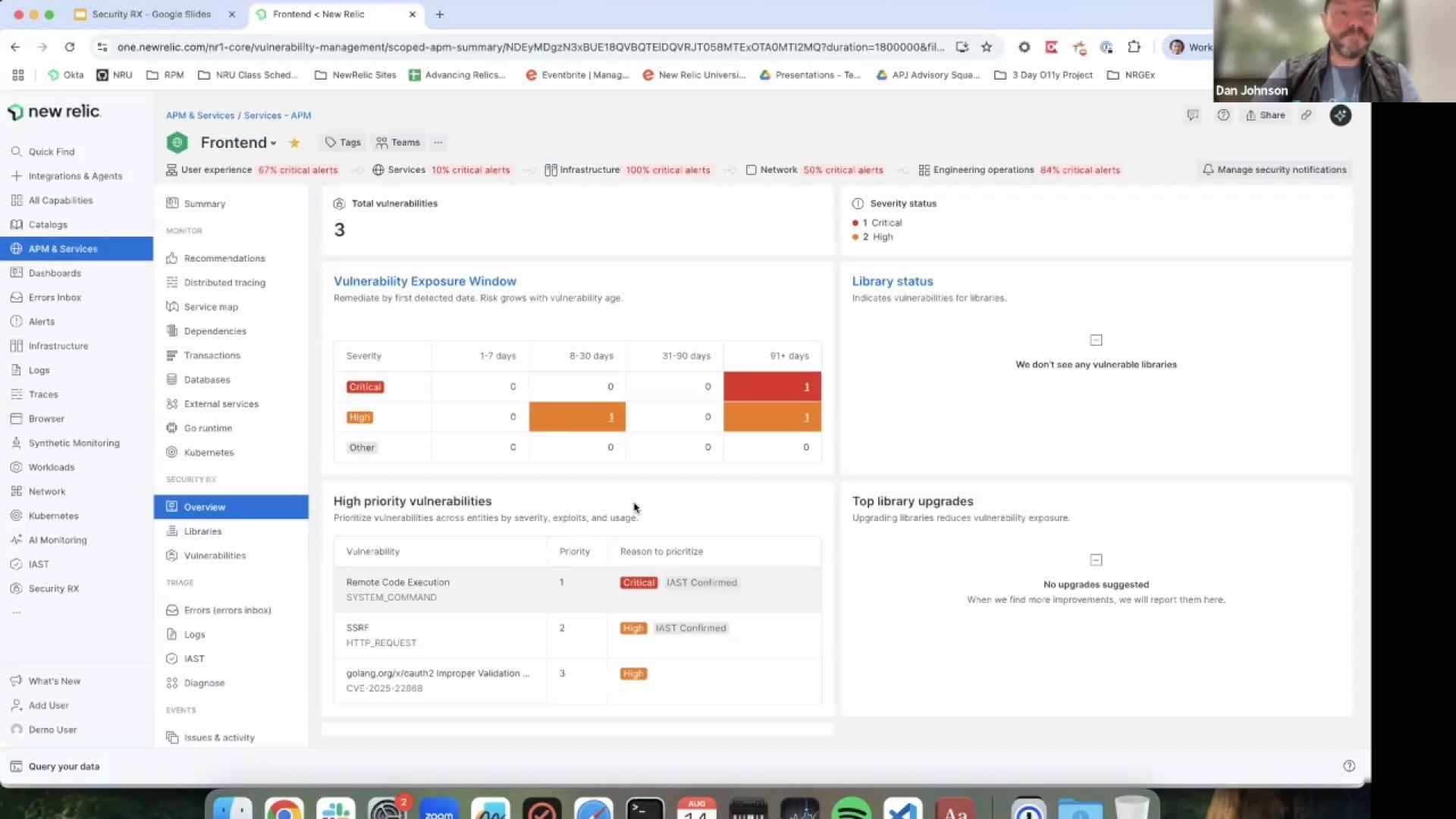Open the Tags selector

click(x=343, y=143)
